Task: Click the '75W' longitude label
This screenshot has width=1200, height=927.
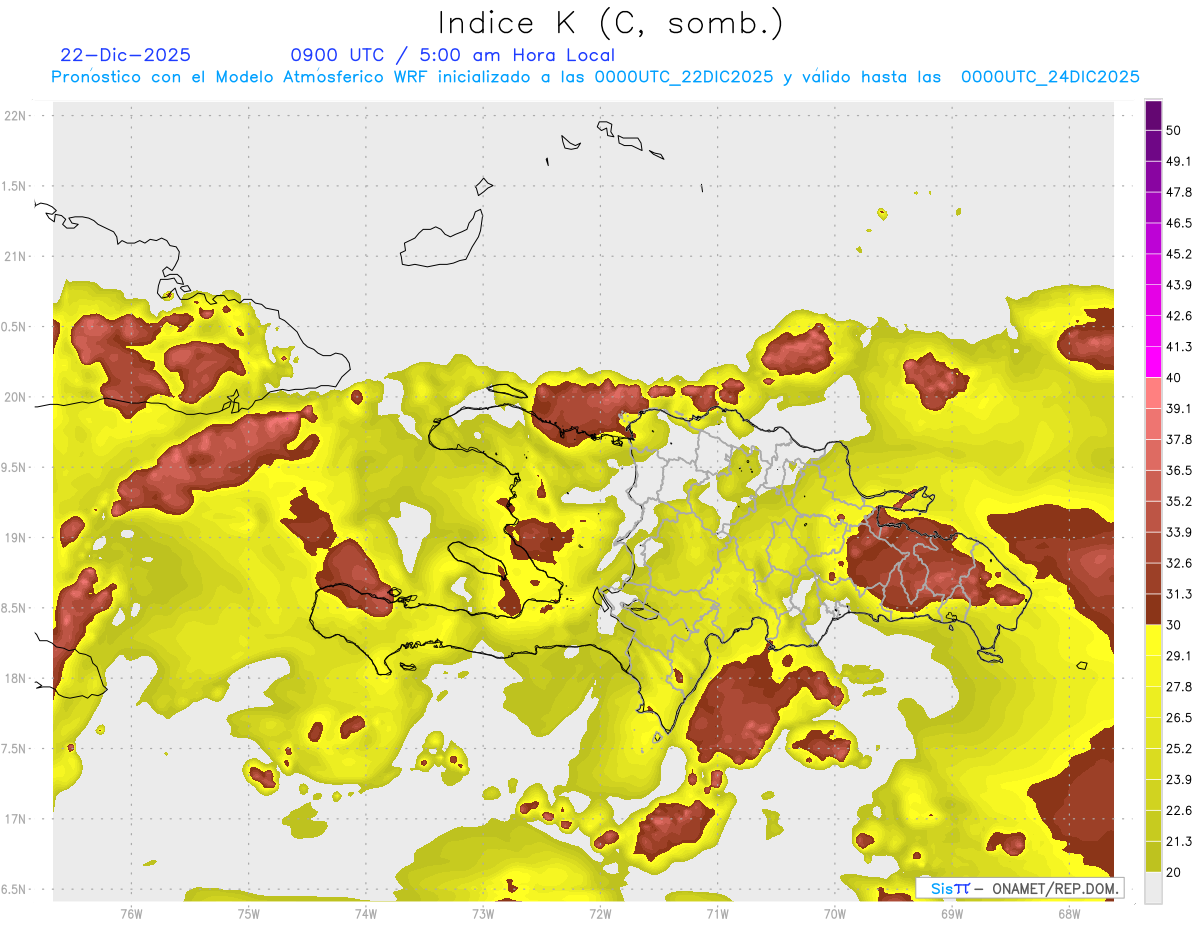Action: tap(249, 913)
